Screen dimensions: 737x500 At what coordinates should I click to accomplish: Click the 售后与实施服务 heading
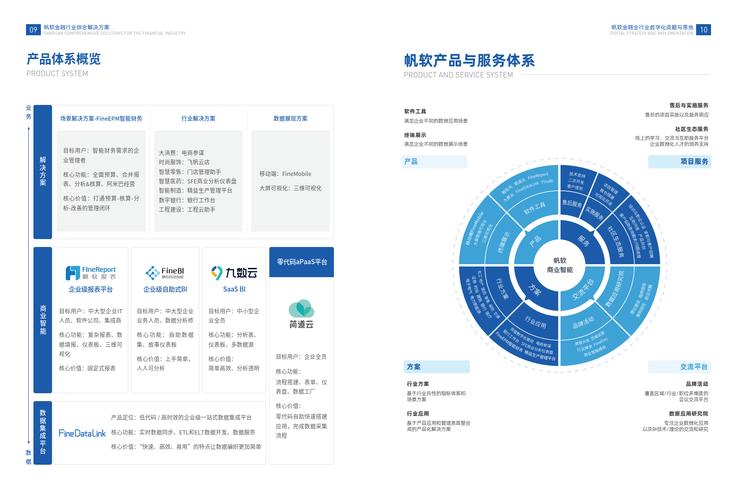(689, 105)
